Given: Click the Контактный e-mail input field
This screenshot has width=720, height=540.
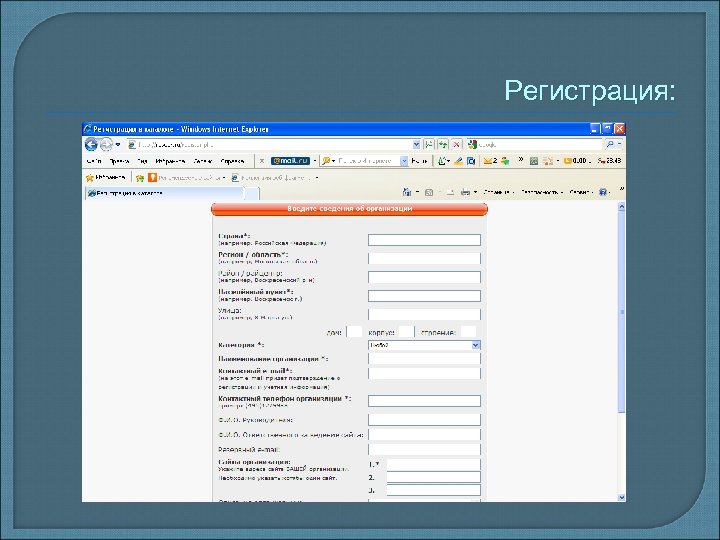Looking at the screenshot, I should (424, 373).
